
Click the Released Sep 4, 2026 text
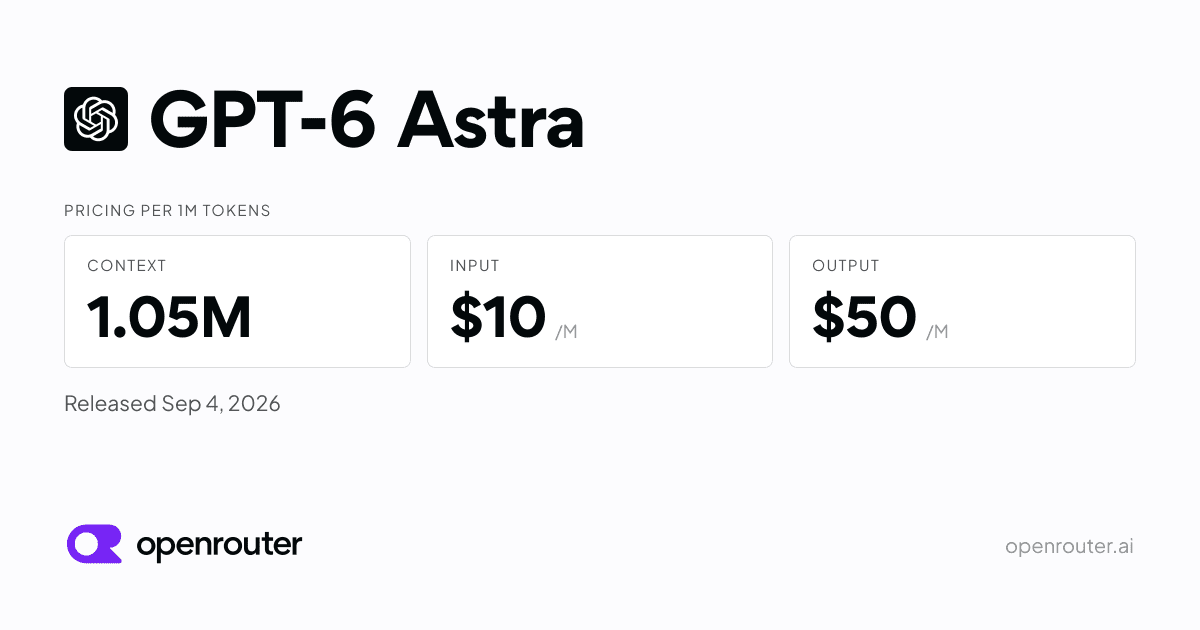(172, 404)
